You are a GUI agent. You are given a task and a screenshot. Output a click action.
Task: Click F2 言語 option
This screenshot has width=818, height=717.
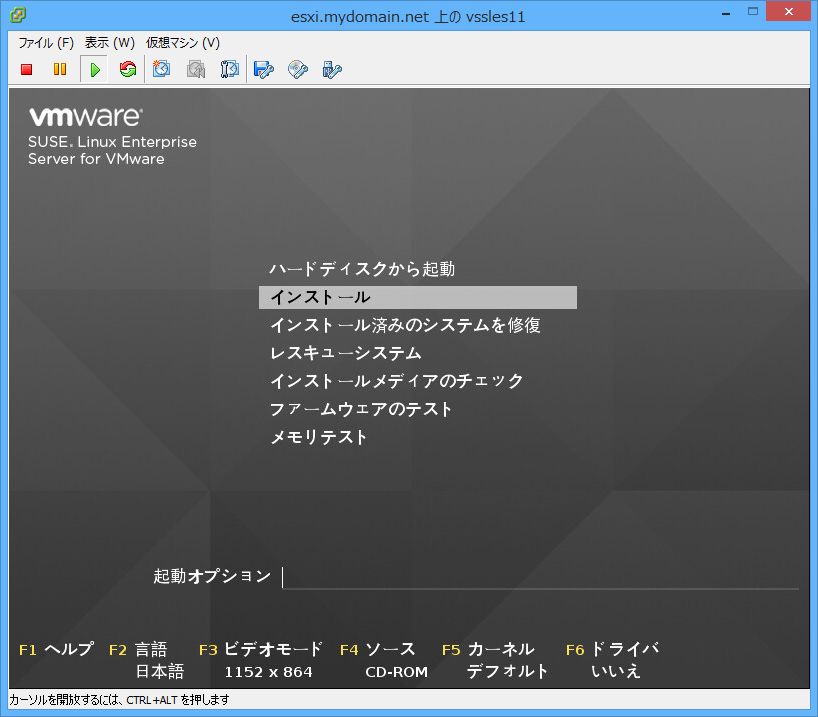pyautogui.click(x=138, y=650)
